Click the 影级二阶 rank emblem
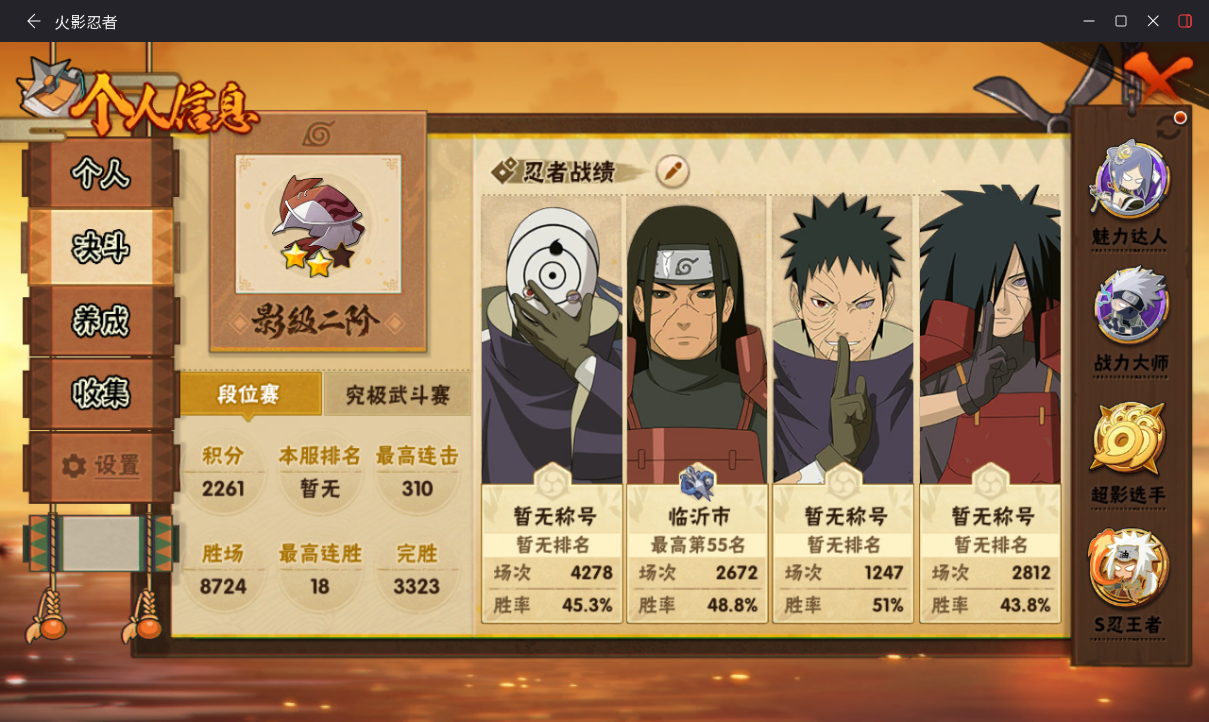Screen dimensions: 1209x722 (317, 227)
